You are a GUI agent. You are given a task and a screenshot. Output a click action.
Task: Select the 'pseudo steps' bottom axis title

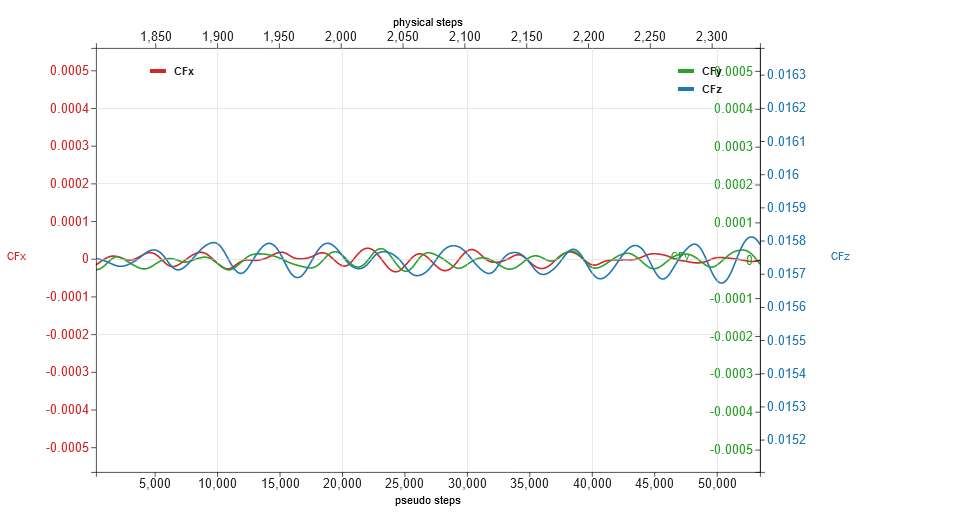tap(428, 500)
